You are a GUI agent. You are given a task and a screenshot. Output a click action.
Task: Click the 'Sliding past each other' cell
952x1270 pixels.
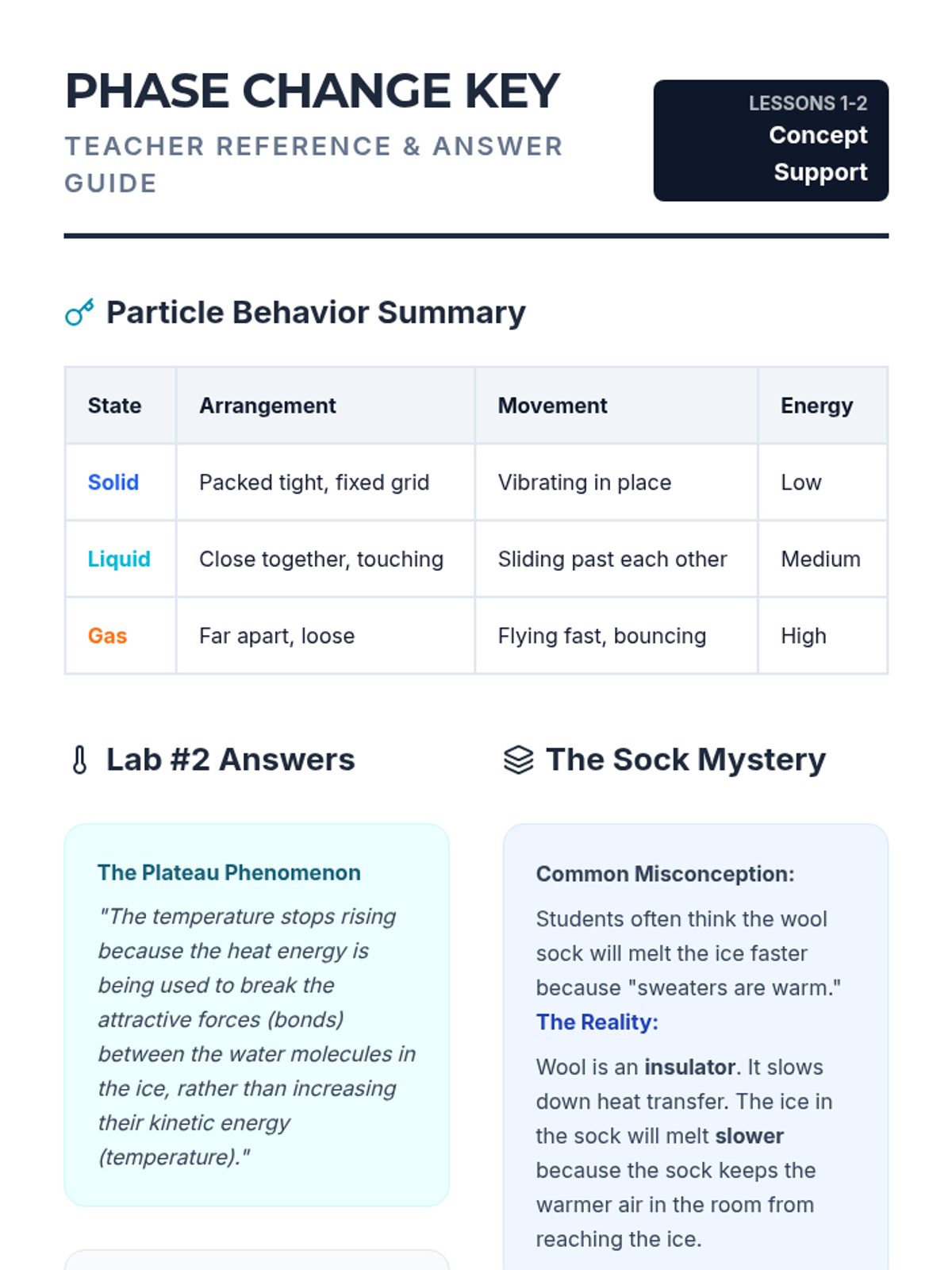tap(612, 560)
